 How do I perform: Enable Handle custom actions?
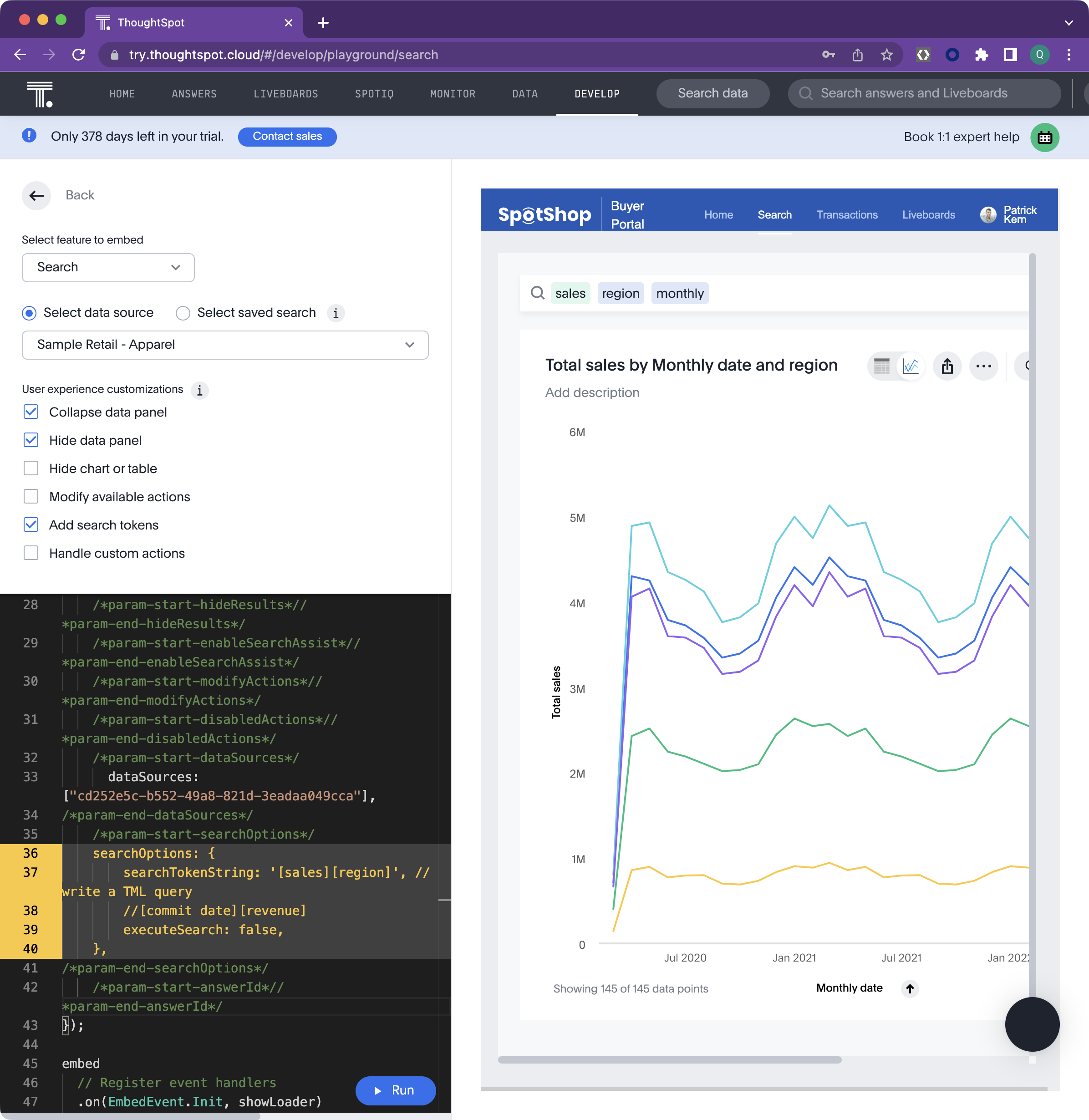[31, 553]
